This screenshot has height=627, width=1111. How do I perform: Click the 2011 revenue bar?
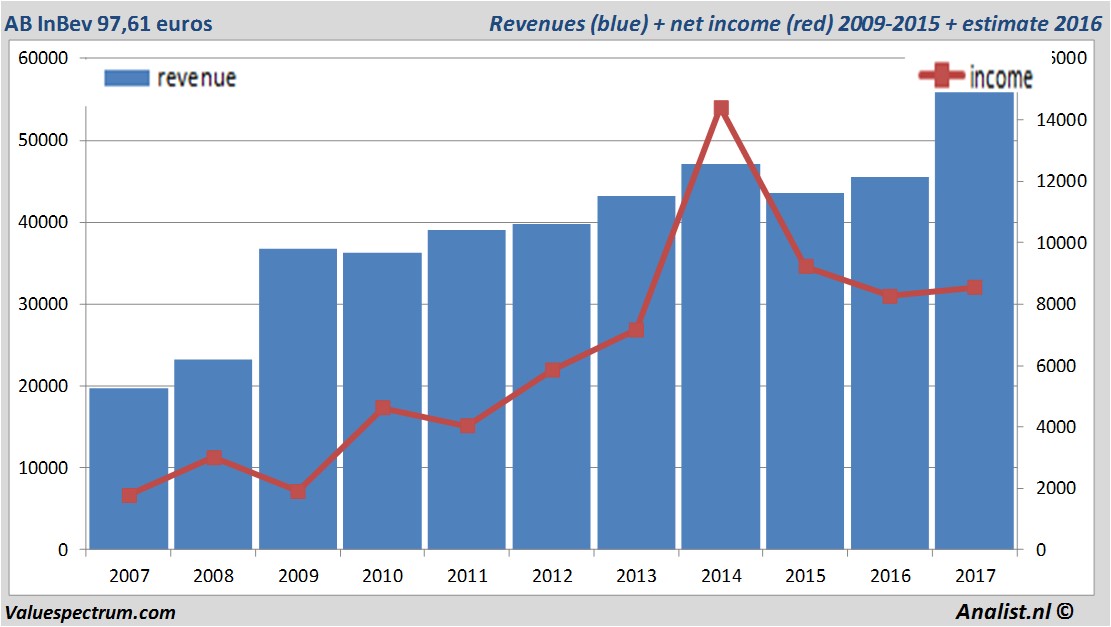467,390
